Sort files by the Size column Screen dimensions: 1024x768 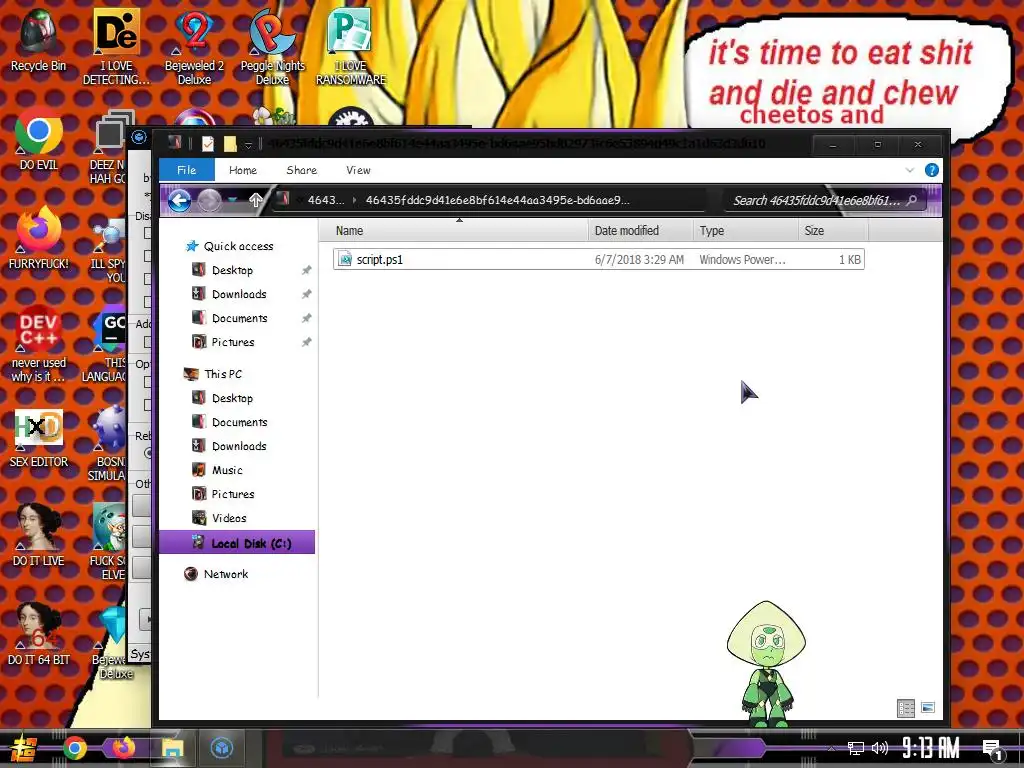click(833, 231)
